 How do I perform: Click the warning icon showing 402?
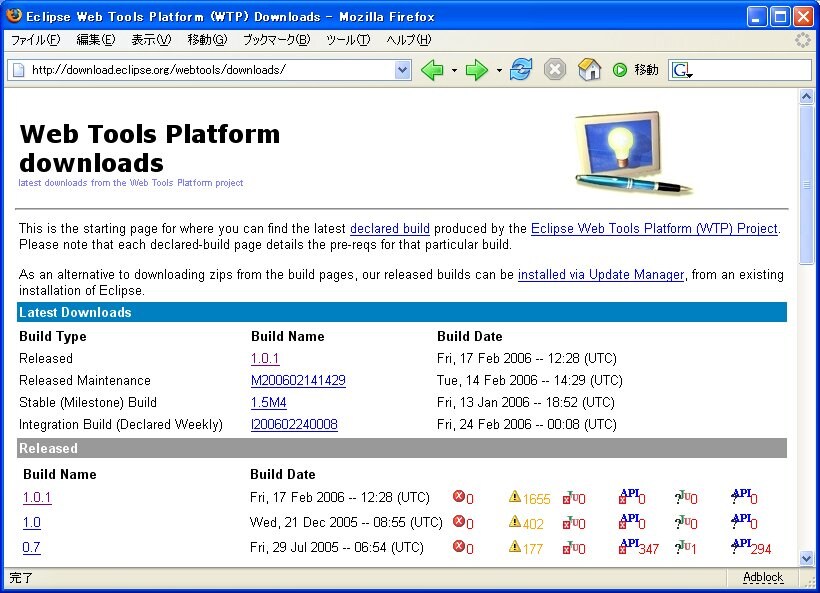(515, 521)
